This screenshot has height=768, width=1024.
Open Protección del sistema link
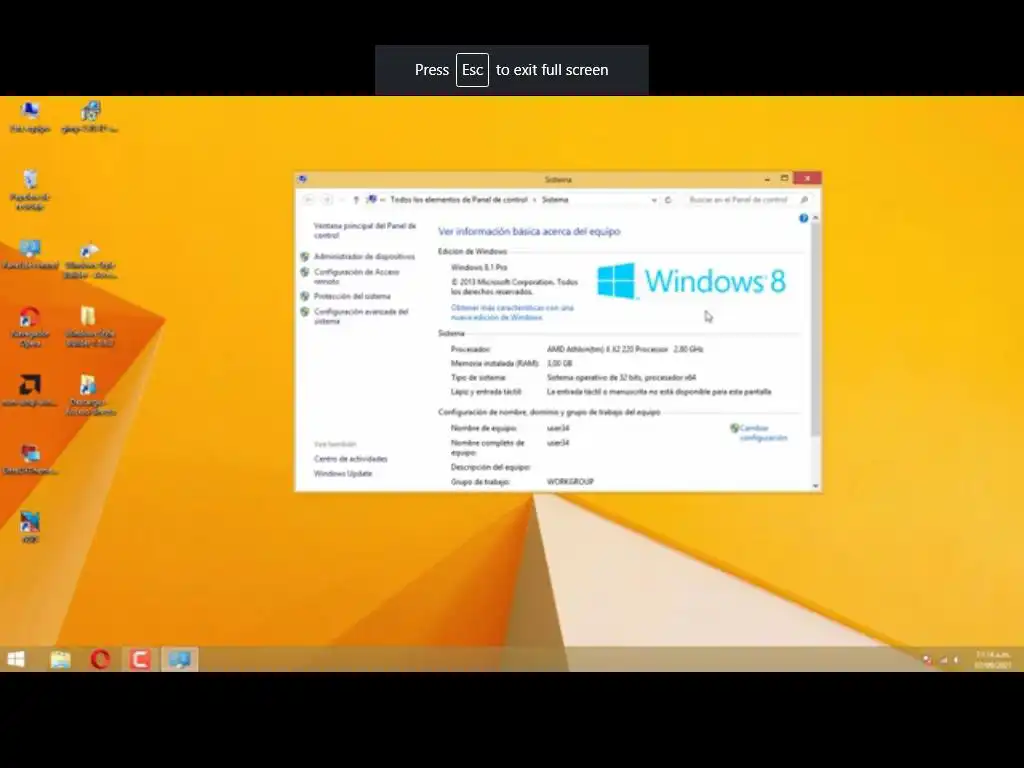click(352, 296)
